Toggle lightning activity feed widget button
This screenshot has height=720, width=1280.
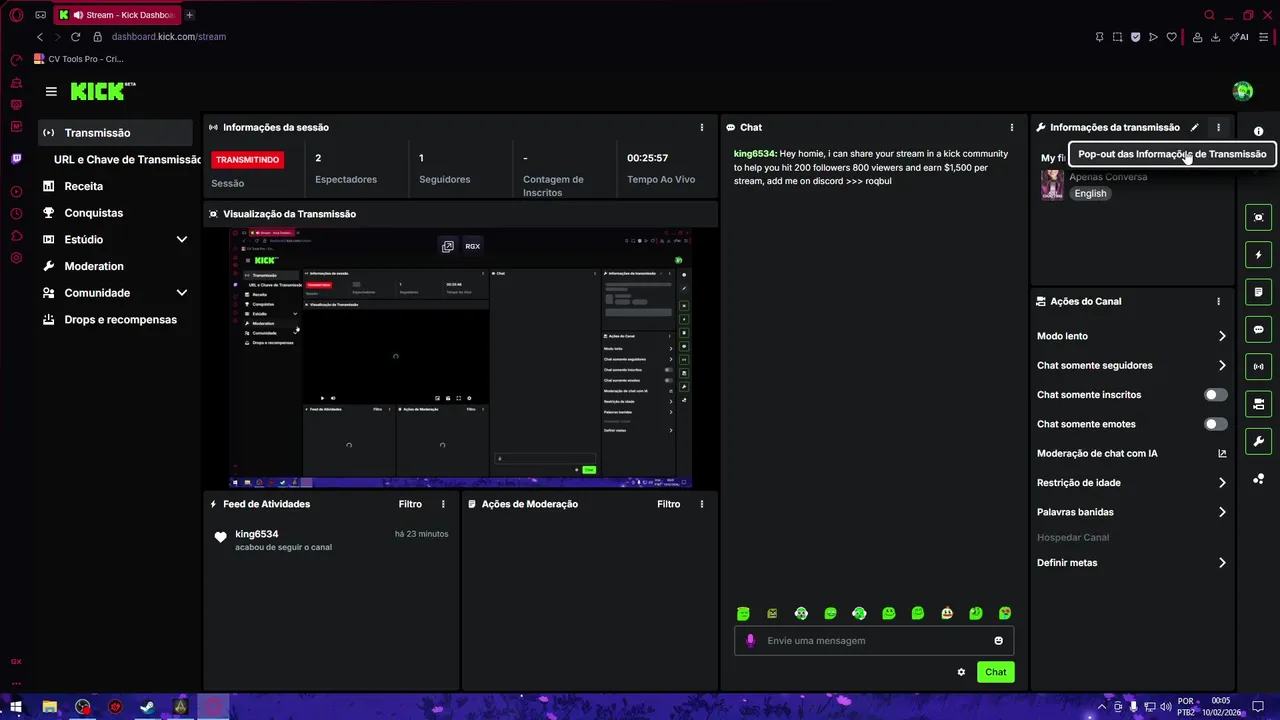pyautogui.click(x=1258, y=255)
